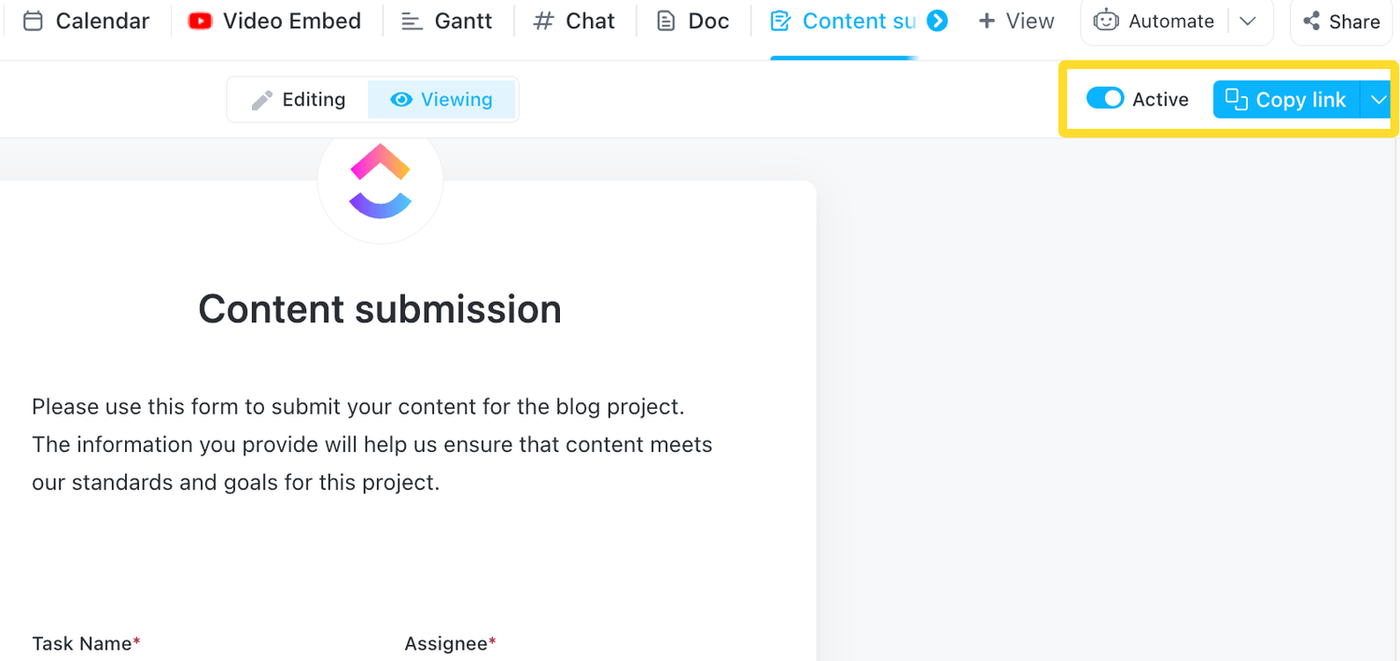
Task: Click the Share icon
Action: pyautogui.click(x=1312, y=20)
